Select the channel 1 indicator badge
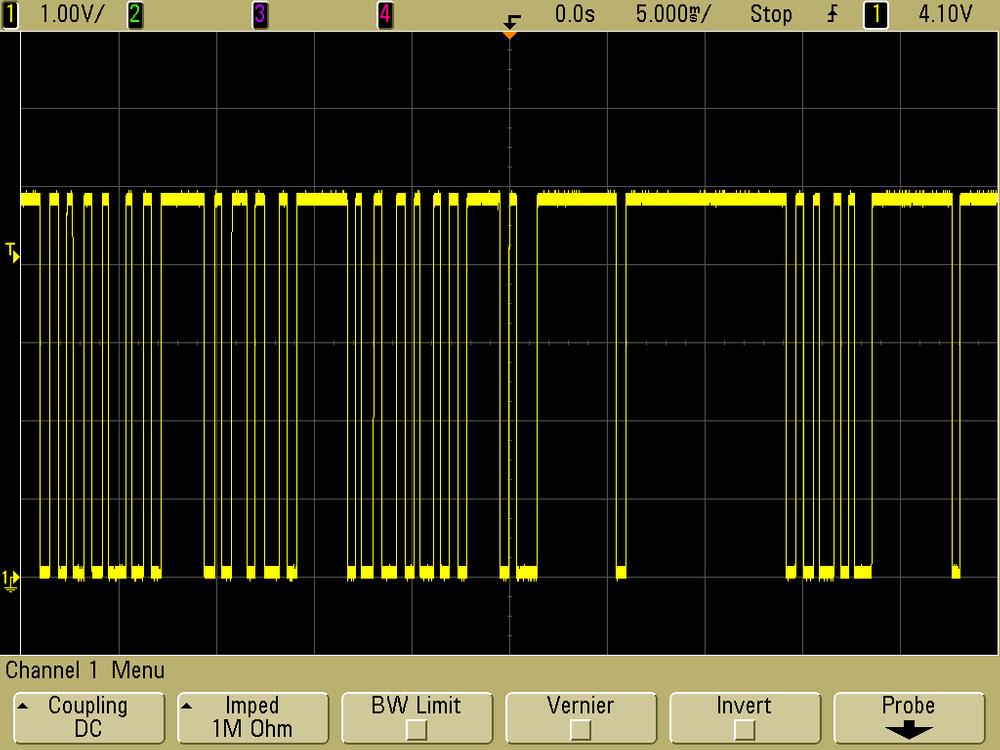1000x750 pixels. [x=11, y=14]
